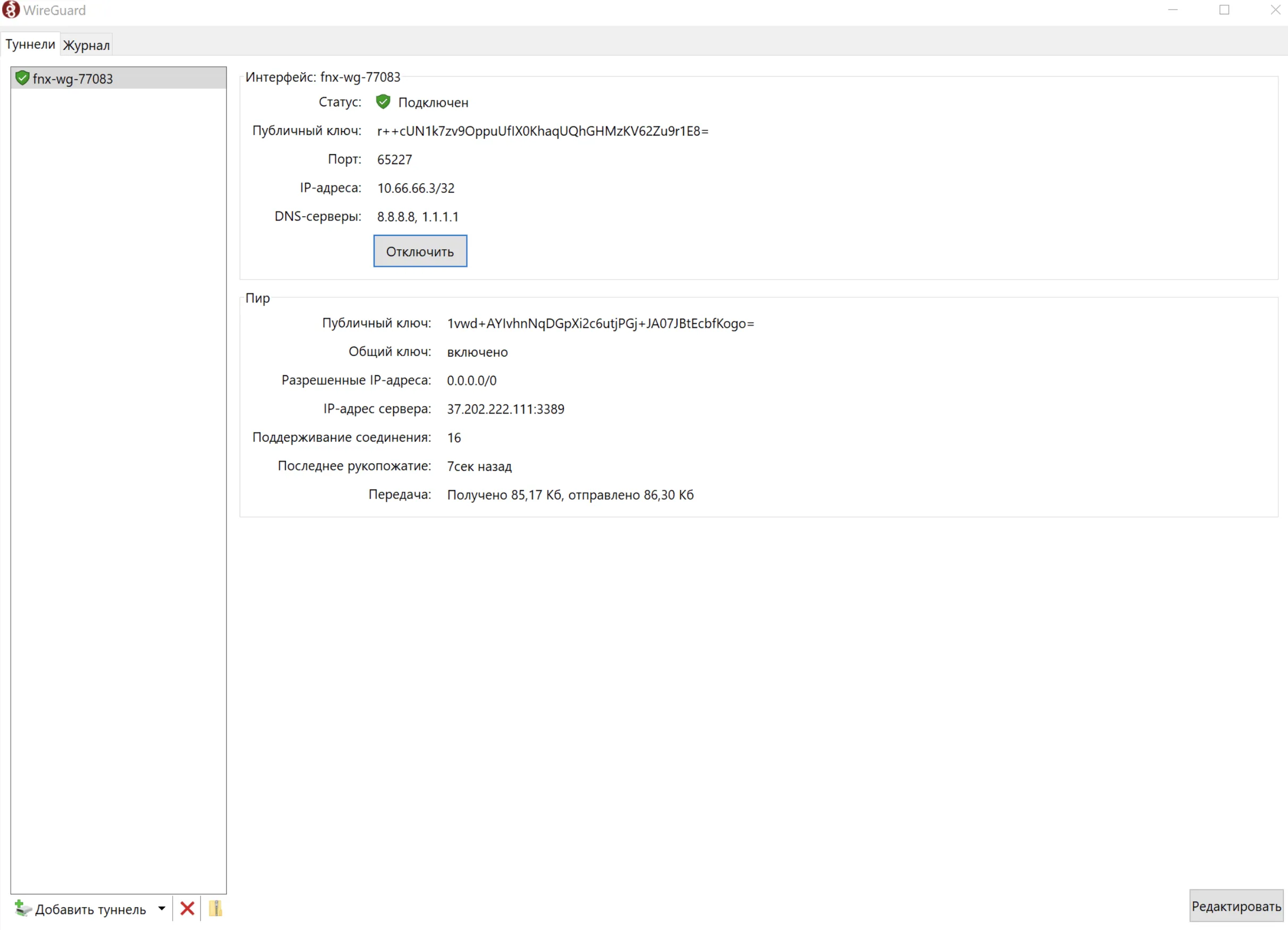Viewport: 1288px width, 930px height.
Task: Click peer public key 1vwd+AYIvhn... value
Action: click(x=600, y=323)
